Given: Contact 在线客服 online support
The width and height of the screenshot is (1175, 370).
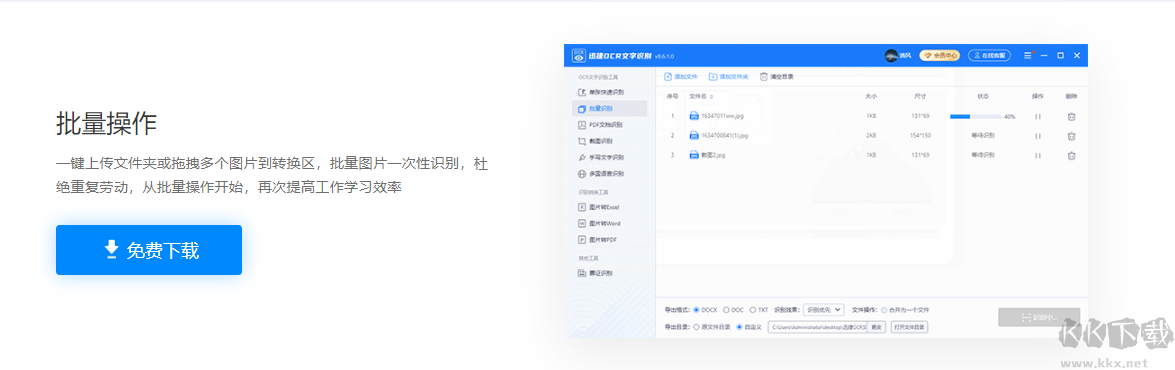Looking at the screenshot, I should (989, 55).
